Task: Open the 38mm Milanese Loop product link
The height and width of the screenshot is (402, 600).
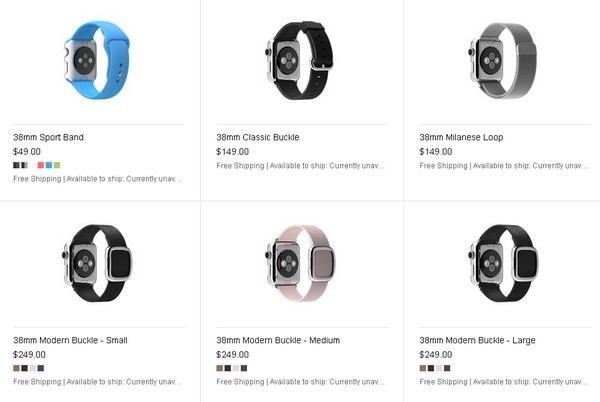Action: coord(461,137)
